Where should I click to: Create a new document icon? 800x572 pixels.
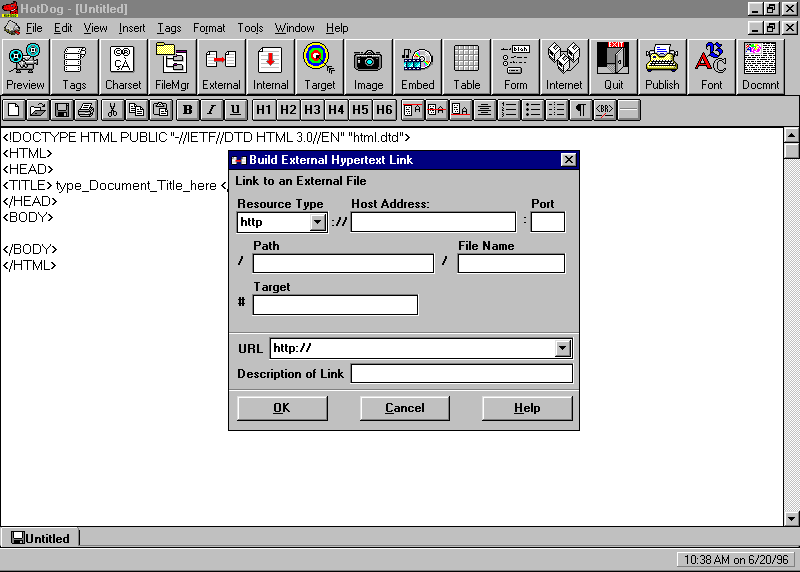(x=14, y=110)
